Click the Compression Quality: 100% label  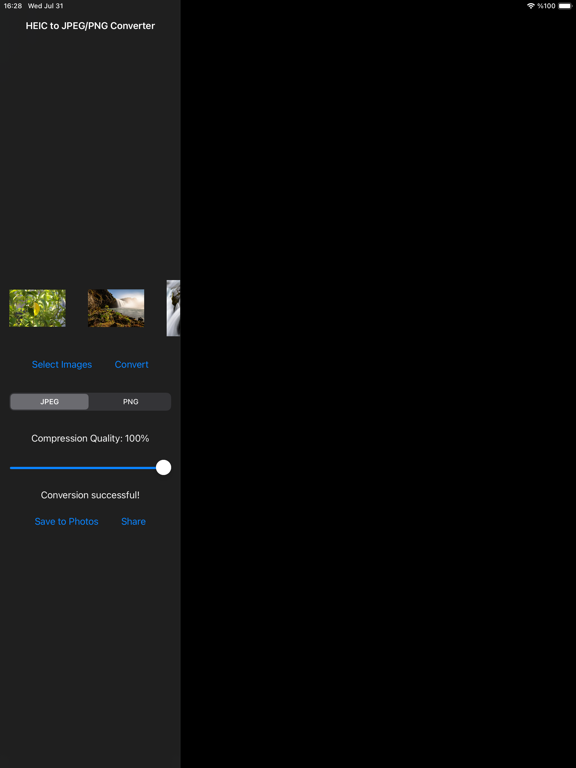(90, 438)
